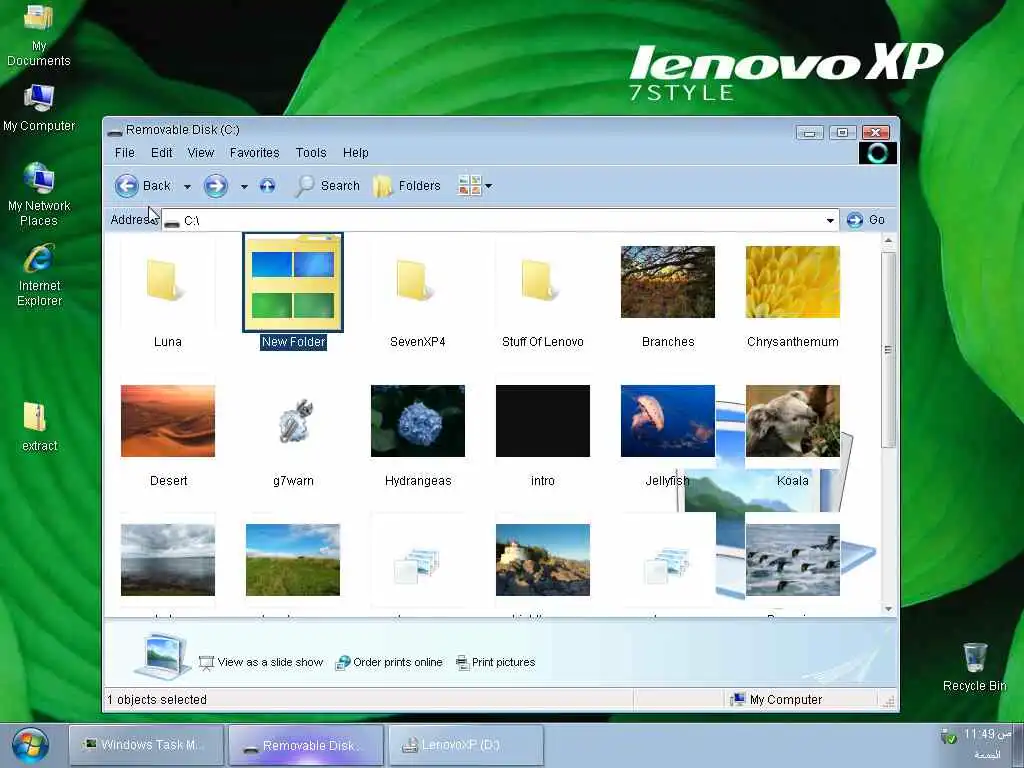Select the green field picture thumbnail
Image resolution: width=1024 pixels, height=768 pixels.
[x=293, y=560]
